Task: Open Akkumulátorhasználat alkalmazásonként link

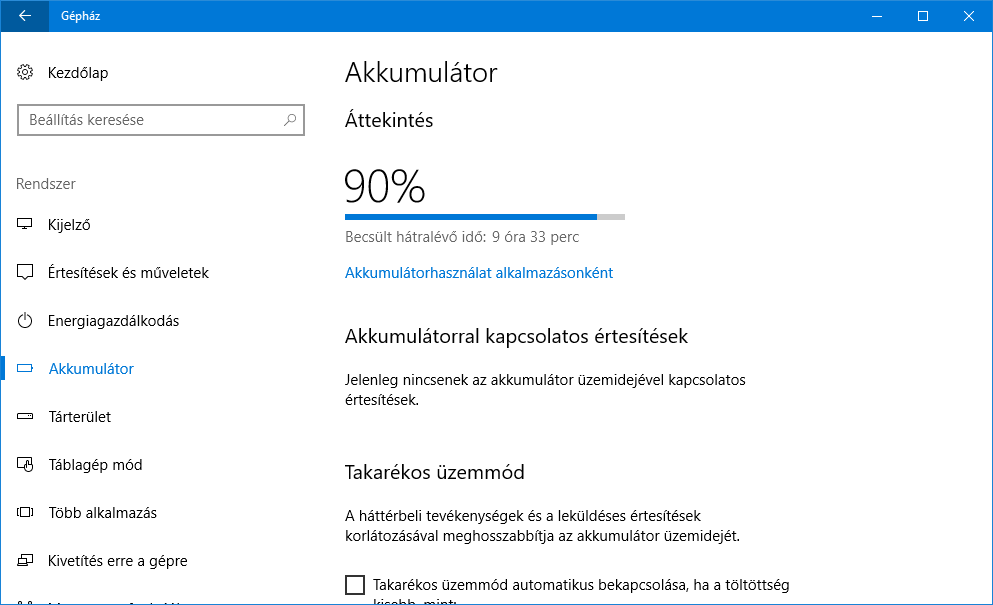Action: tap(479, 272)
